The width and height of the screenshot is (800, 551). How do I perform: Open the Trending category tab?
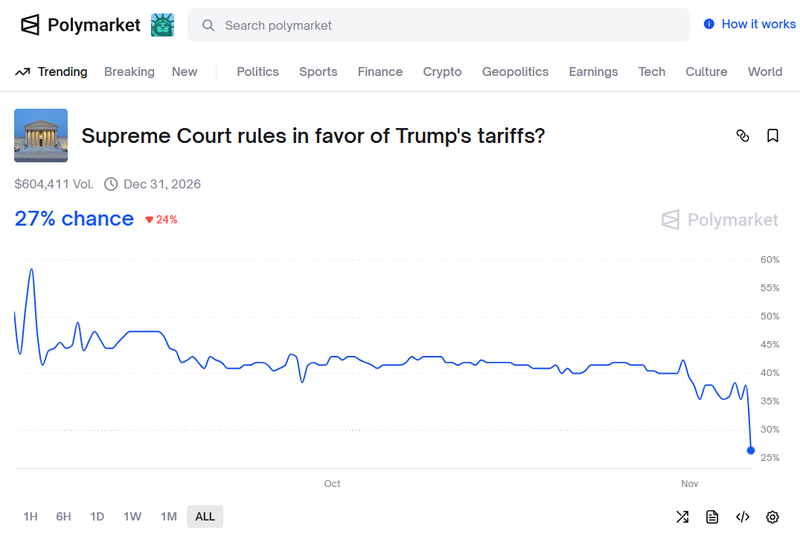coord(52,72)
